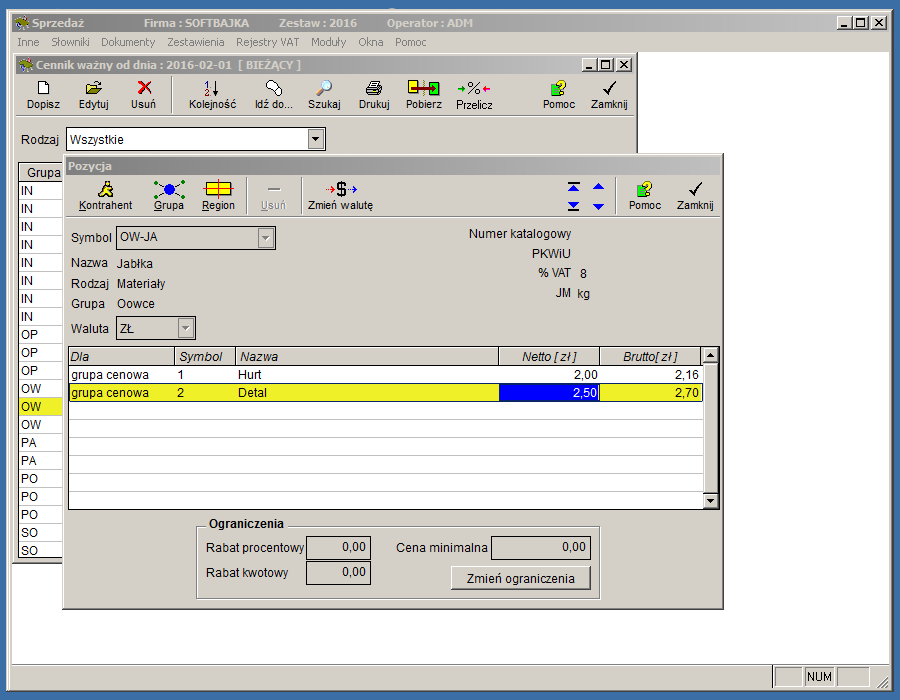Close the Cennik window with X
900x700 pixels.
coord(624,65)
